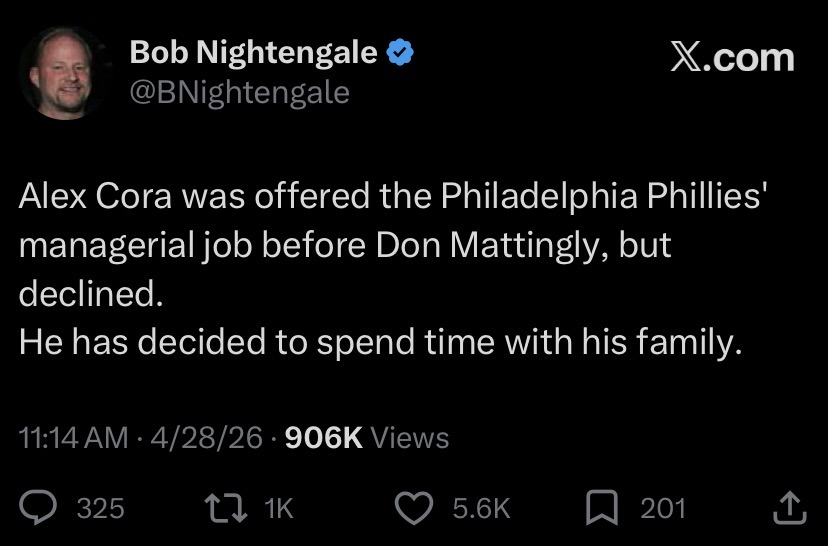Open the Bob Nightengale display name link
828x546 pixels.
pyautogui.click(x=254, y=54)
